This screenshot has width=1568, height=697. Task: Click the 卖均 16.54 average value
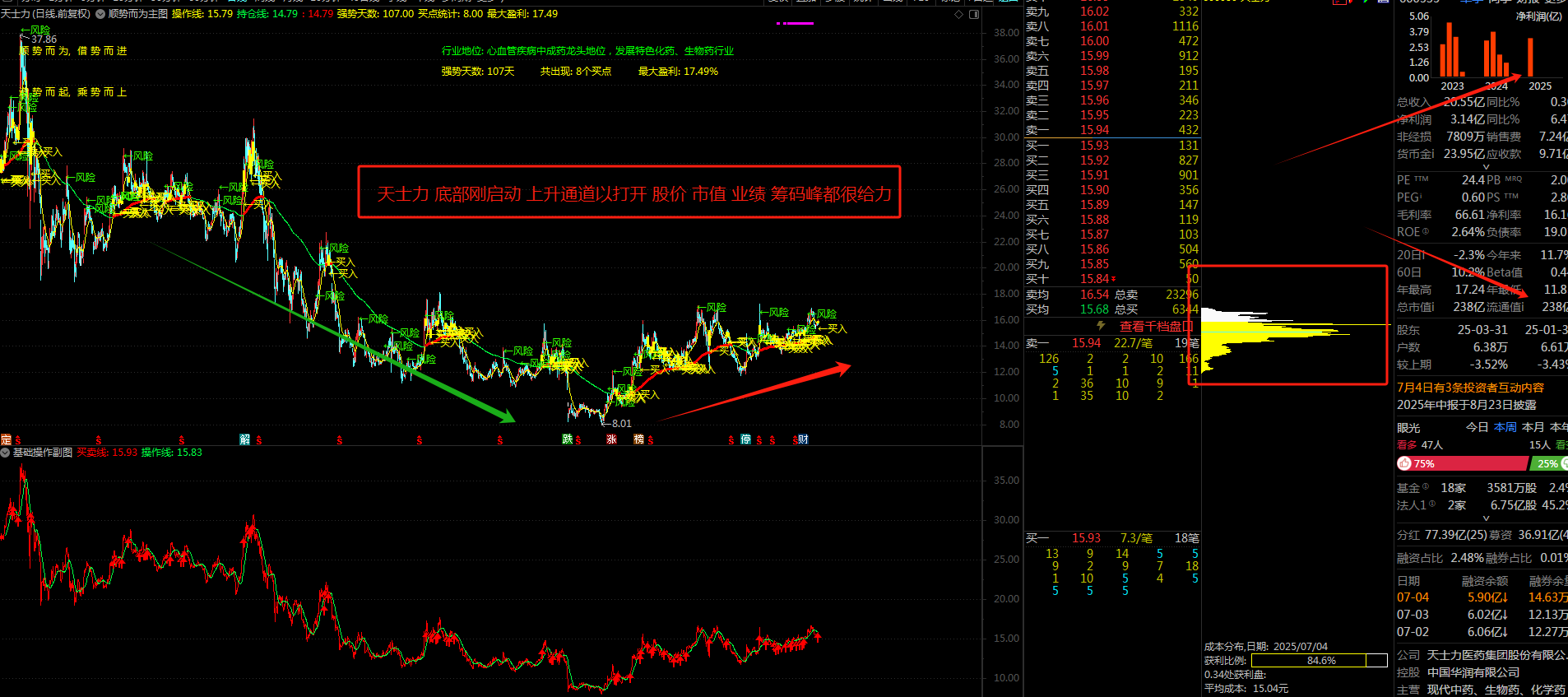point(1094,295)
